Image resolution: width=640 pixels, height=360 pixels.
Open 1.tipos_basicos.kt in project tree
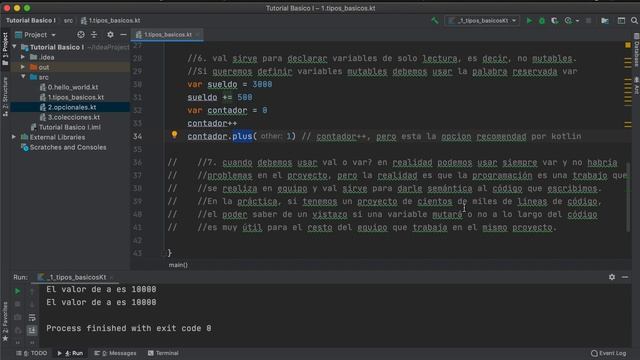[x=72, y=97]
